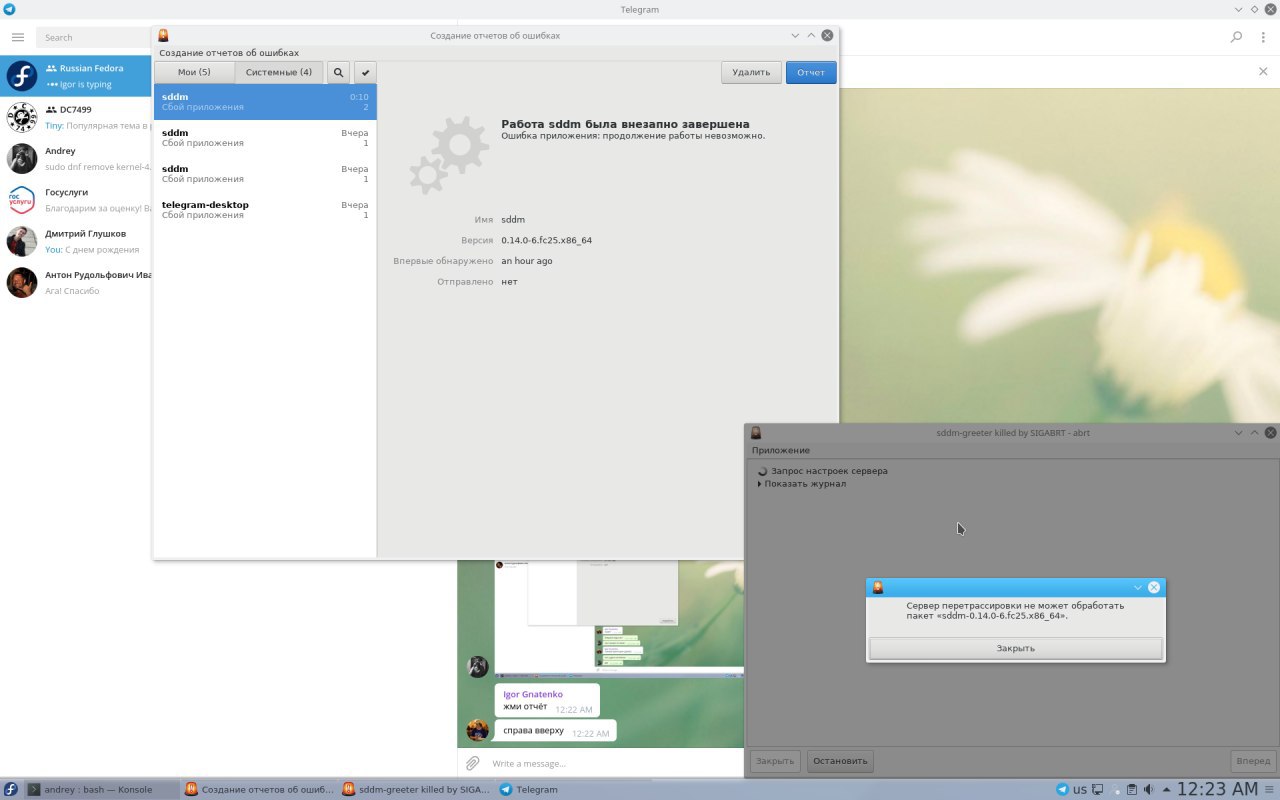The width and height of the screenshot is (1280, 800).
Task: Switch to Создание отчетов taskbar entry
Action: point(259,789)
